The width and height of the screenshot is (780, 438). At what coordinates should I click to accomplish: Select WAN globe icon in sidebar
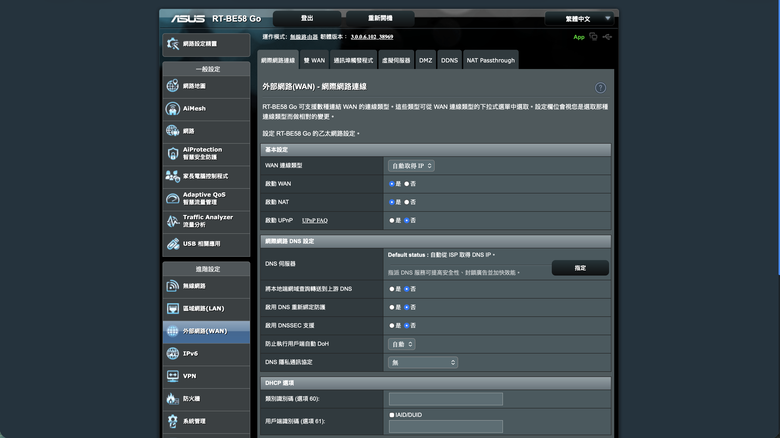click(x=173, y=331)
